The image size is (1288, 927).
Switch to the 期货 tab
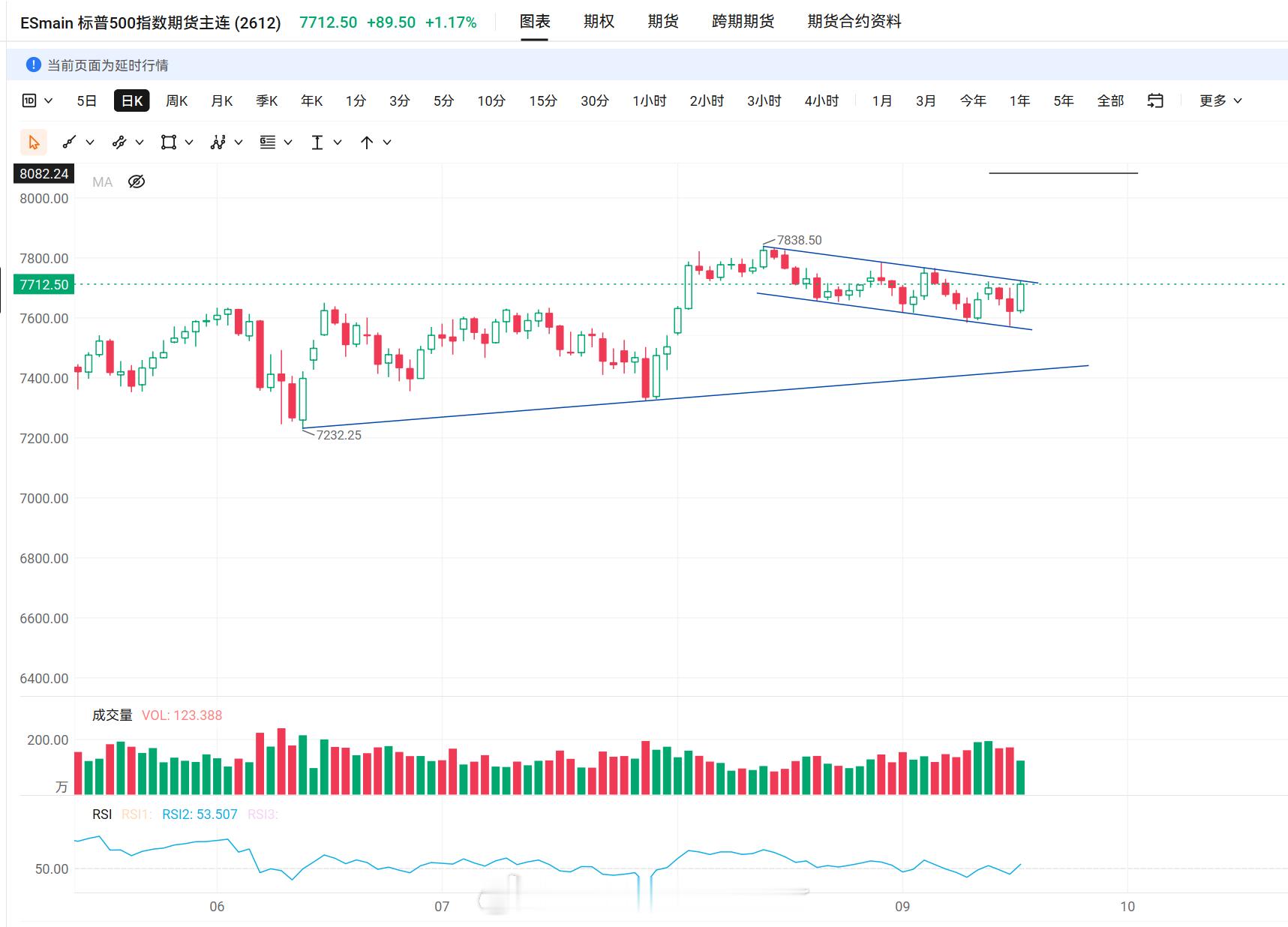coord(663,22)
